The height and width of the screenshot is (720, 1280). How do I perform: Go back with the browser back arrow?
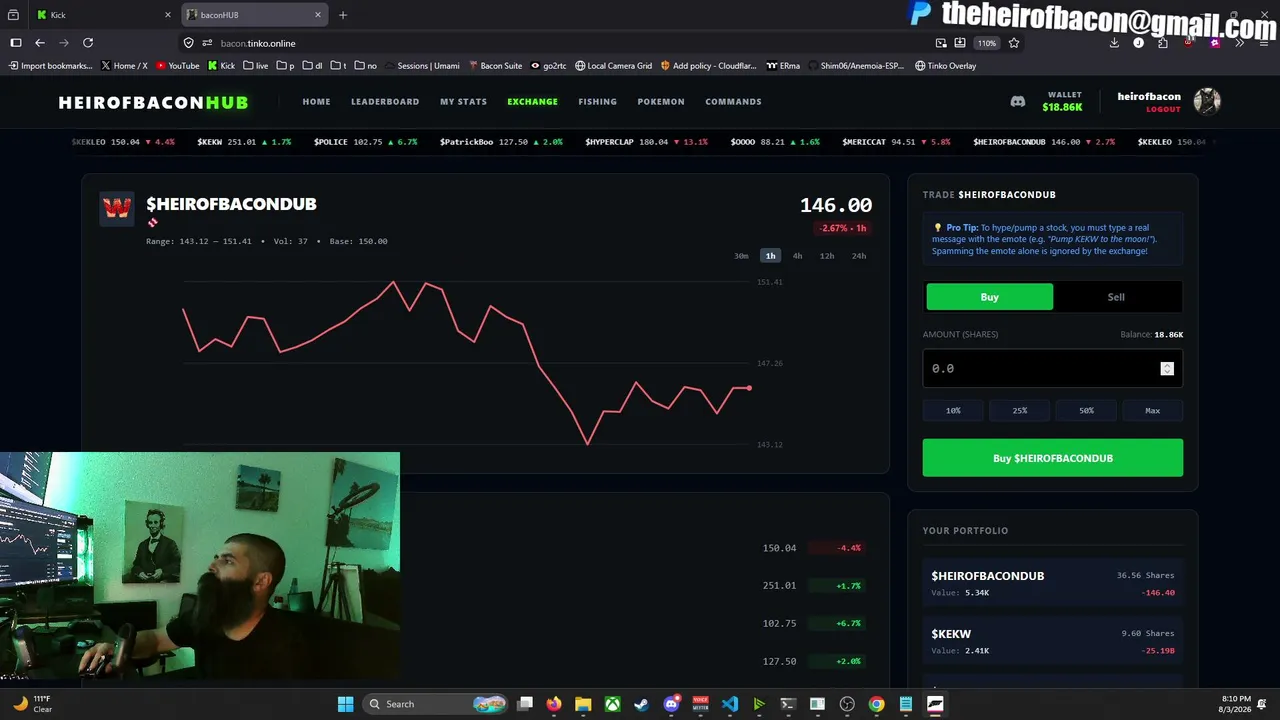[x=40, y=43]
